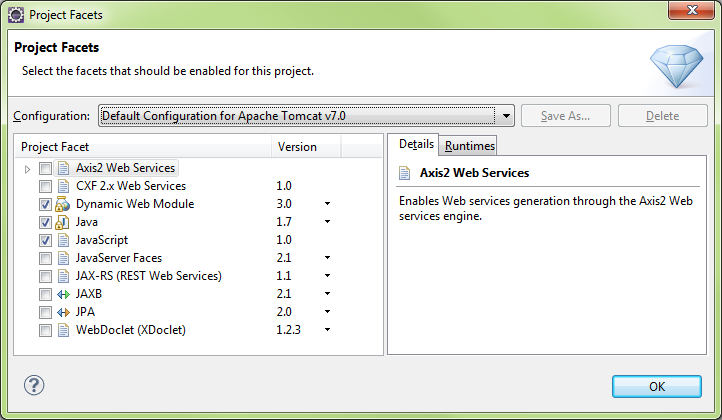
Task: Open the Java version dropdown arrow
Action: pyautogui.click(x=327, y=222)
